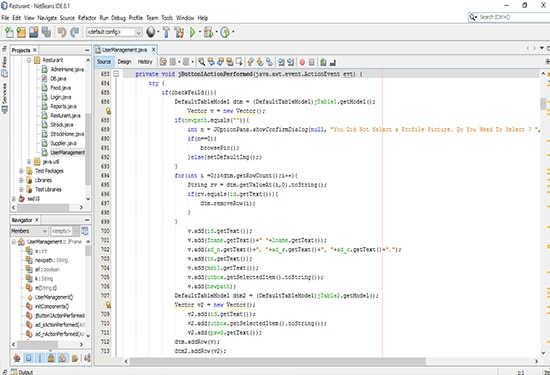Viewport: 550px width, 375px height.
Task: Open the Output window button
Action: tap(22, 372)
